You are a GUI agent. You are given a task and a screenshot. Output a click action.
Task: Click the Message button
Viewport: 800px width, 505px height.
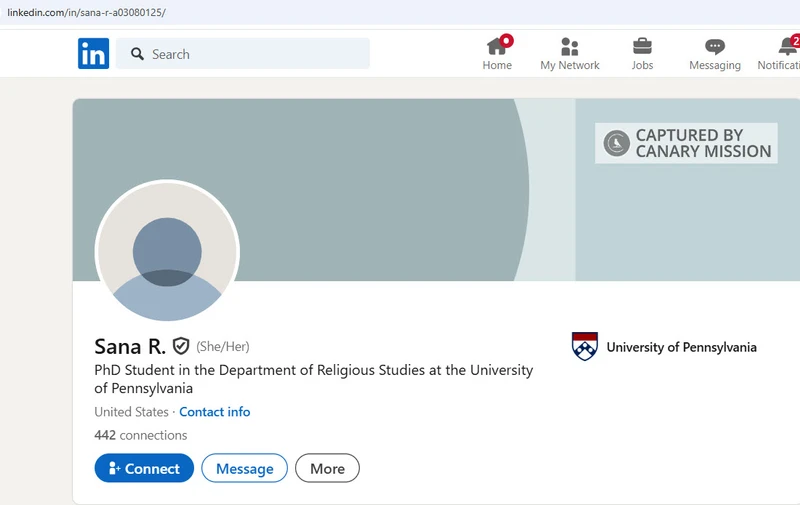[x=244, y=468]
